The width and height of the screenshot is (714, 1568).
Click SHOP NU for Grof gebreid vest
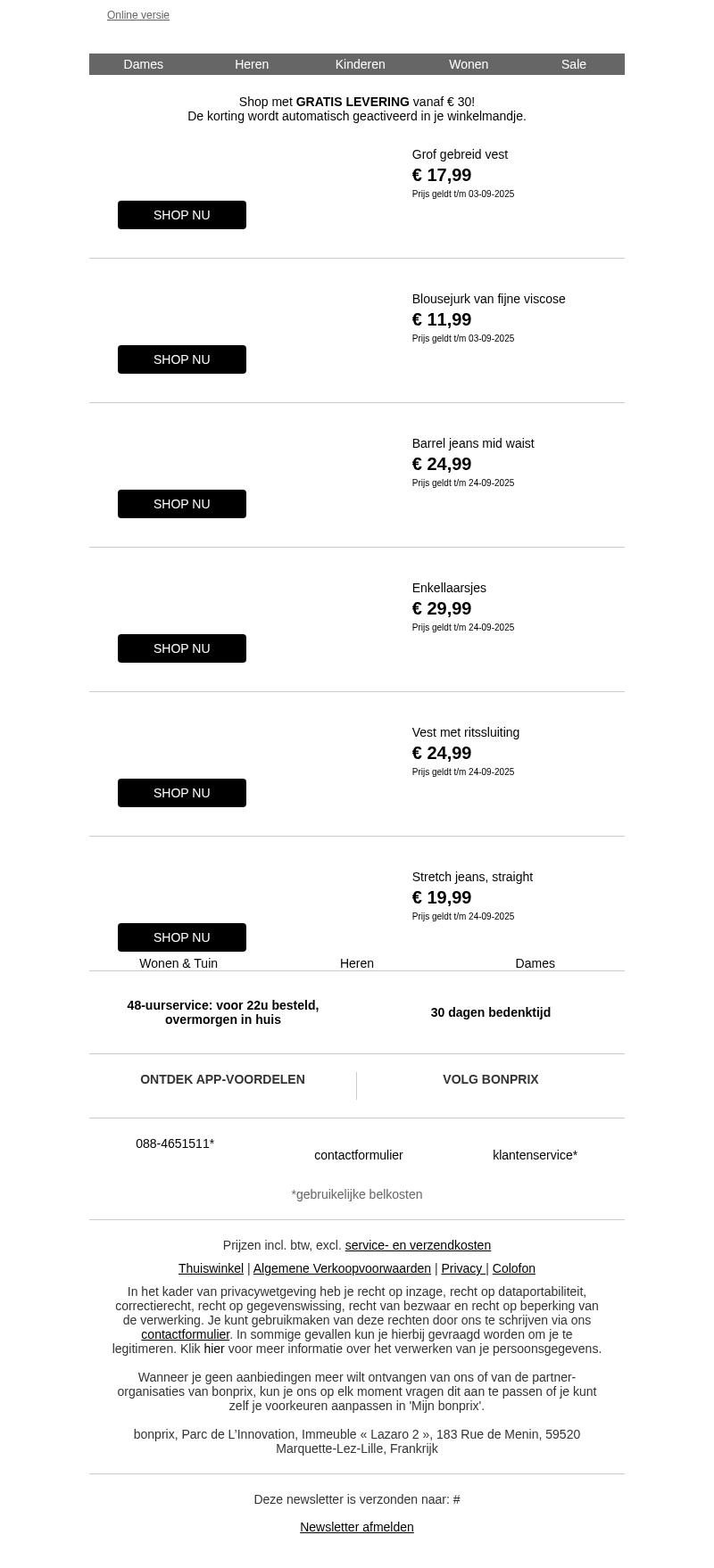coord(182,215)
